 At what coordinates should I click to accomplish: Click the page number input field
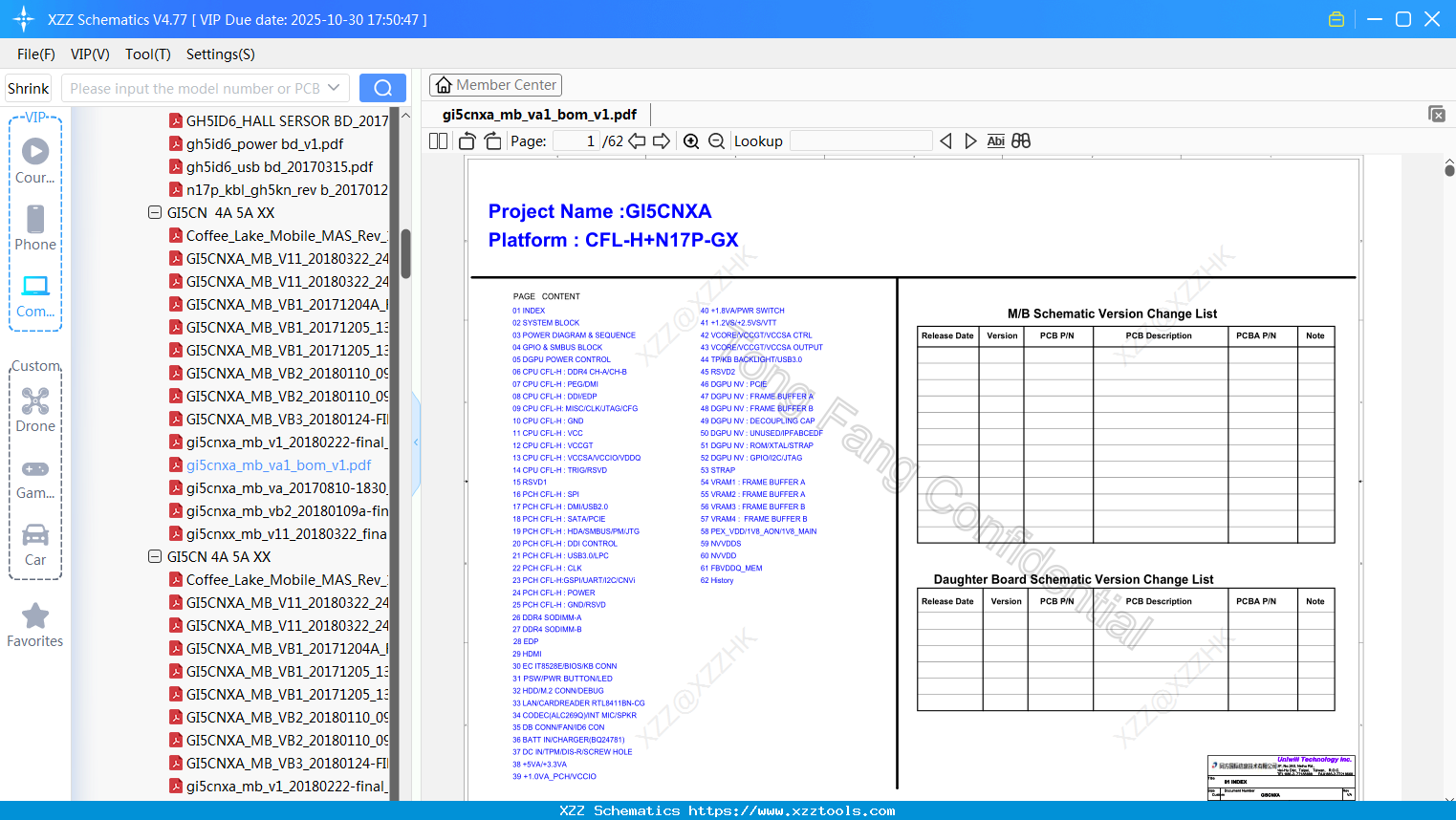click(x=576, y=140)
